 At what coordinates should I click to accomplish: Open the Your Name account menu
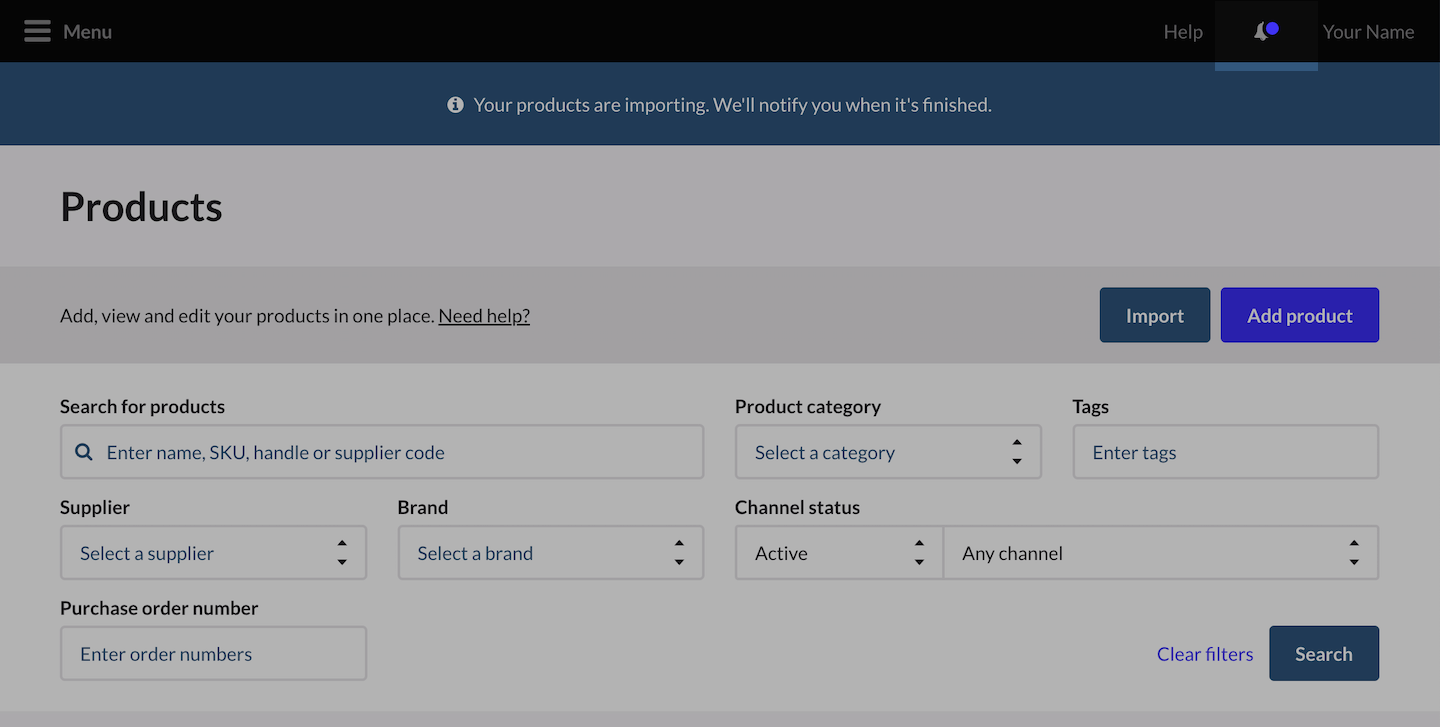1368,32
